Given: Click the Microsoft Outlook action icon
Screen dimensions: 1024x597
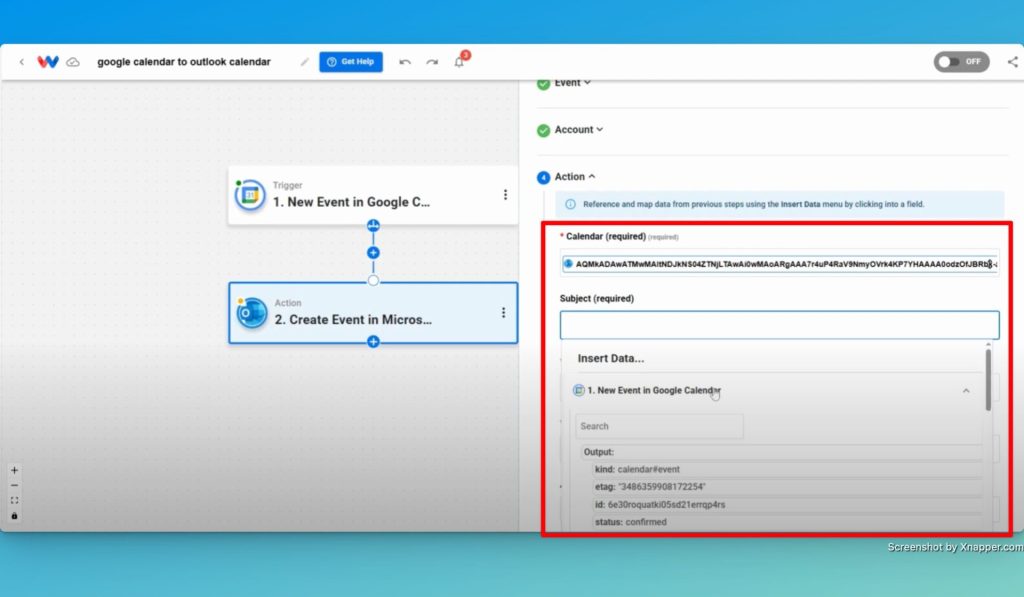Looking at the screenshot, I should coord(252,313).
